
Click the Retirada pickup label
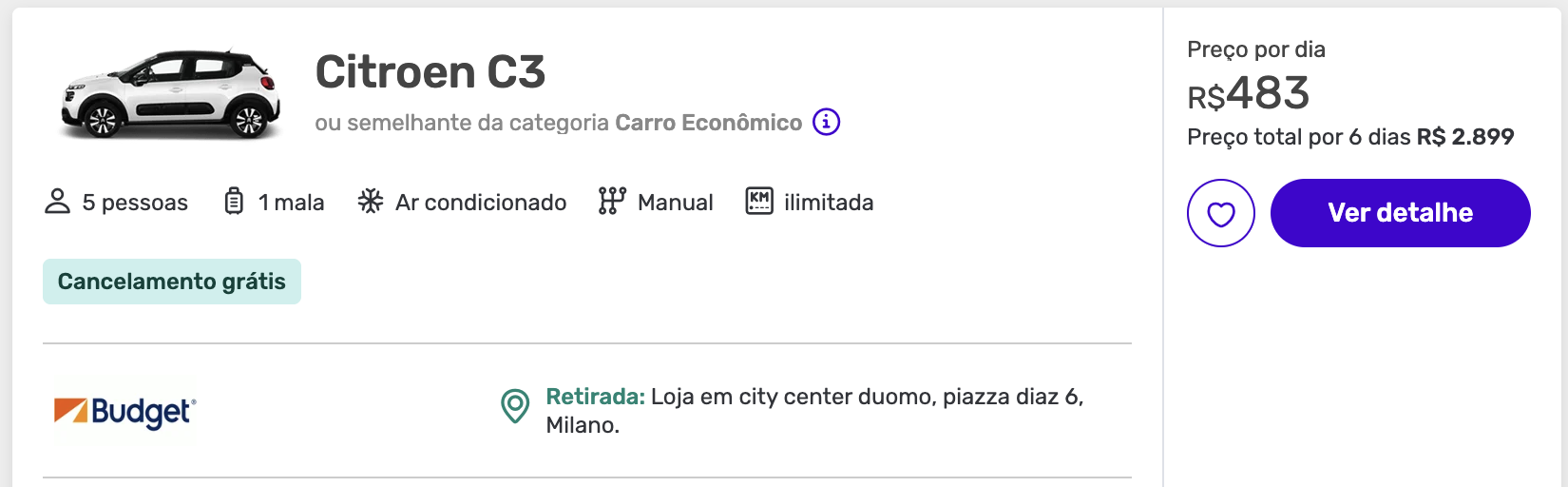click(595, 397)
